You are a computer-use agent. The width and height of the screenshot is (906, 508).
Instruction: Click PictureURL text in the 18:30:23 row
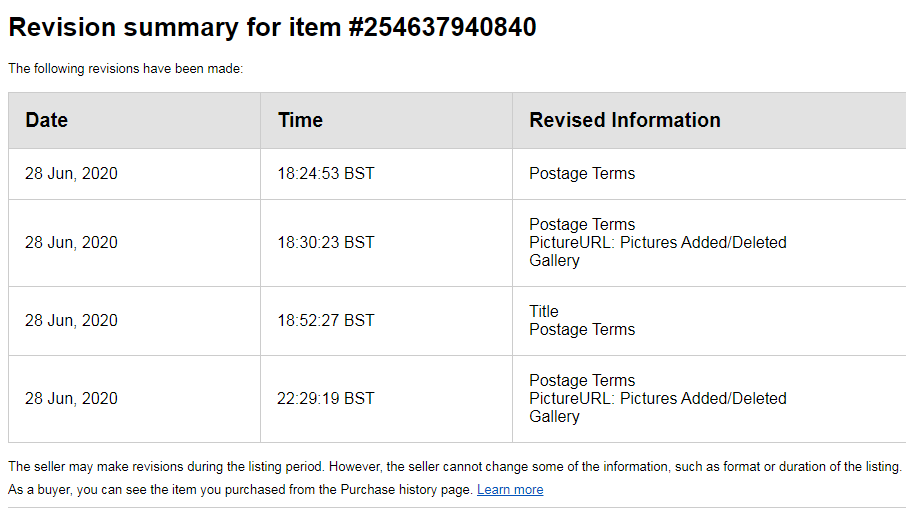[x=658, y=243]
